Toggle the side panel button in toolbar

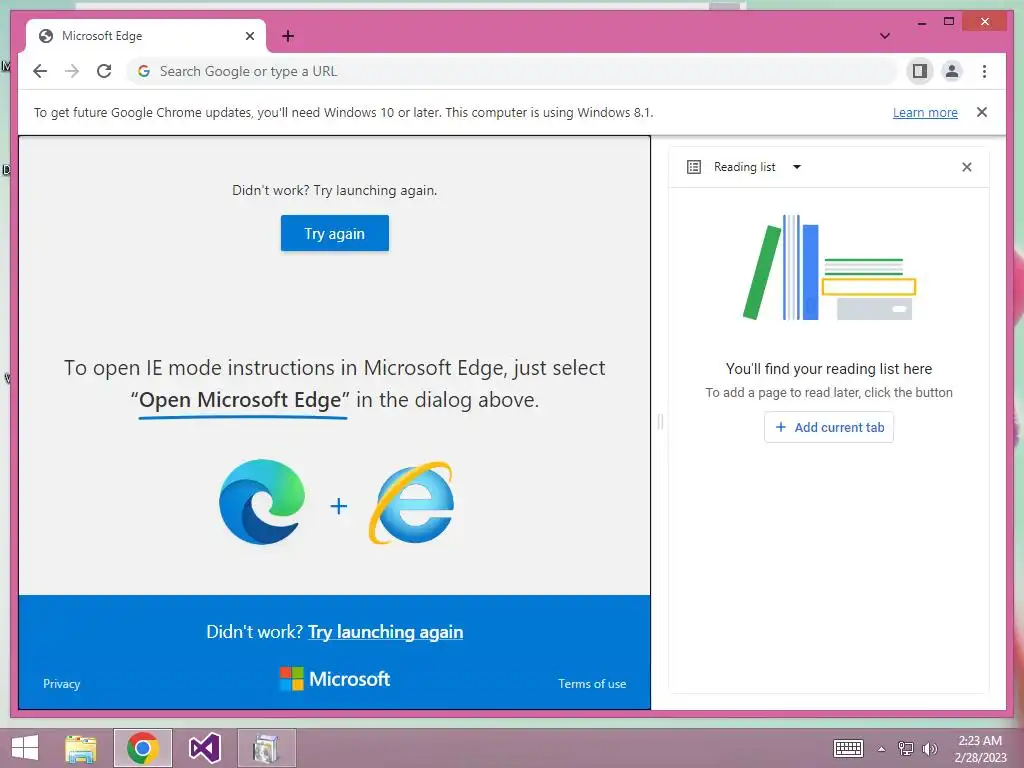(x=920, y=71)
